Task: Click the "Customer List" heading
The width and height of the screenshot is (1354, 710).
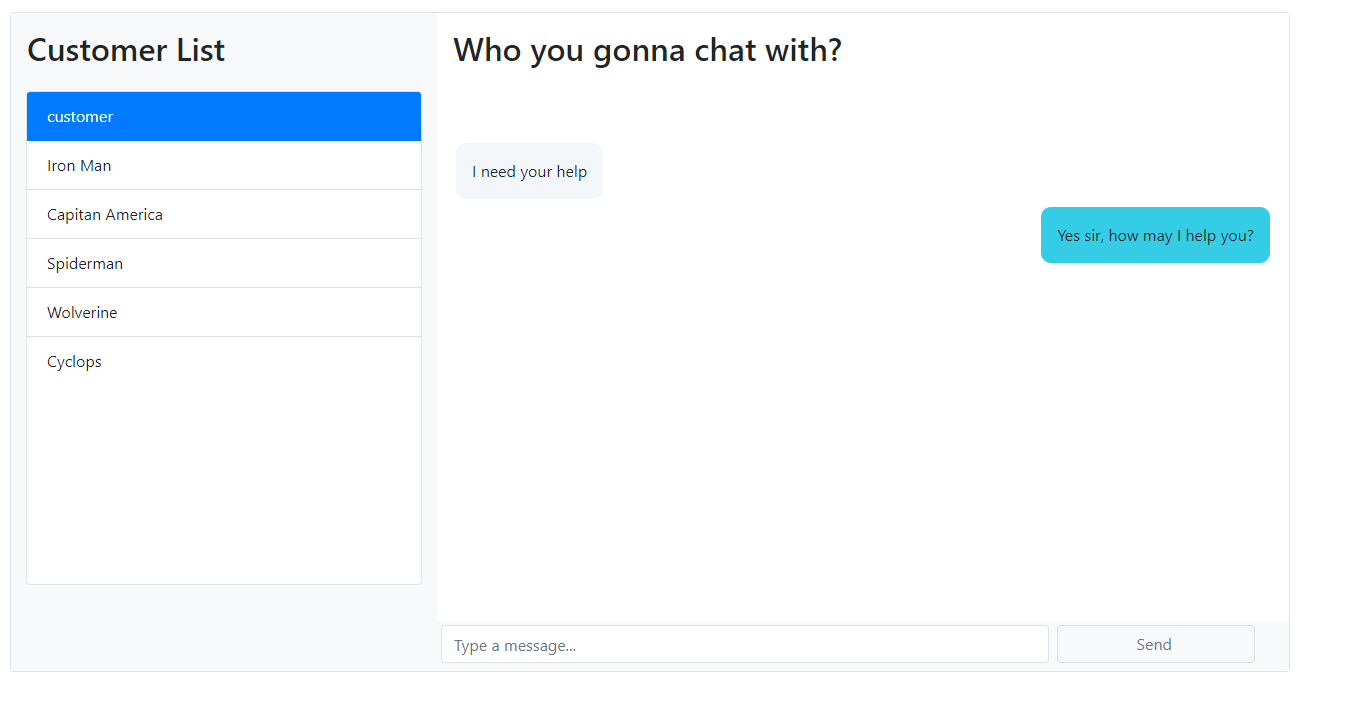Action: (126, 50)
